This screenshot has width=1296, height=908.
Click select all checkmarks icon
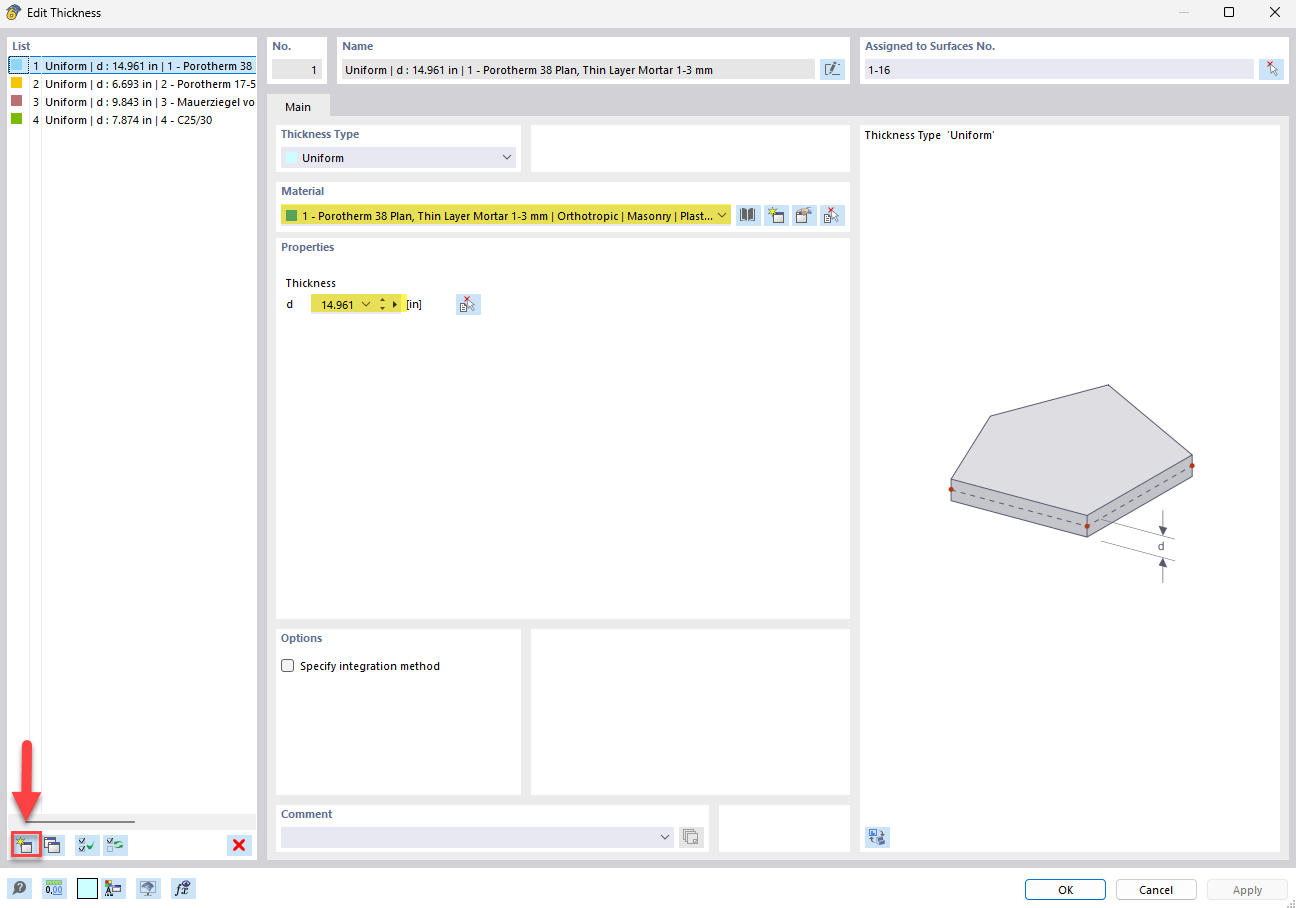click(86, 845)
